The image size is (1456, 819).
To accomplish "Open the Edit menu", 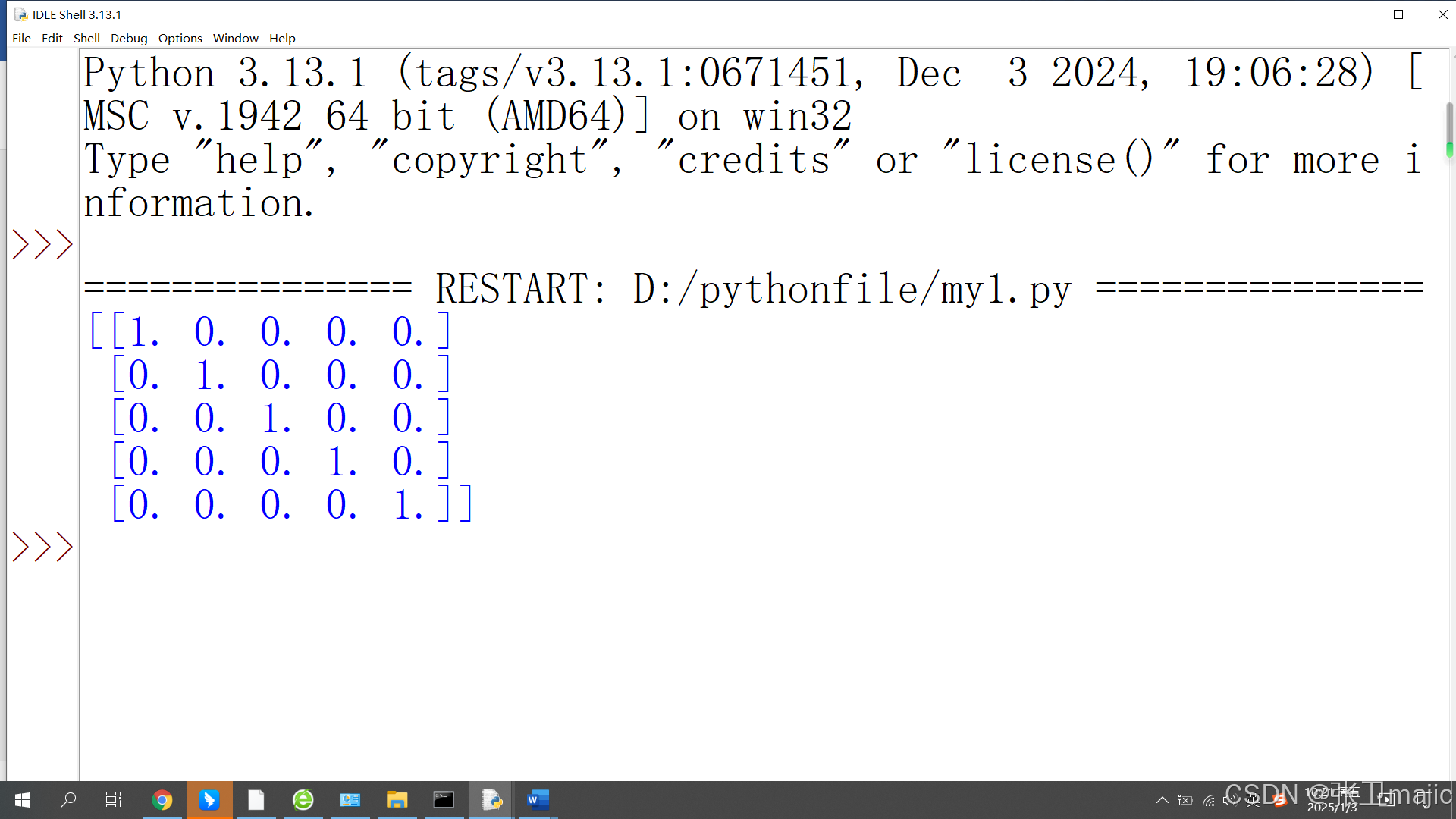I will 52,38.
